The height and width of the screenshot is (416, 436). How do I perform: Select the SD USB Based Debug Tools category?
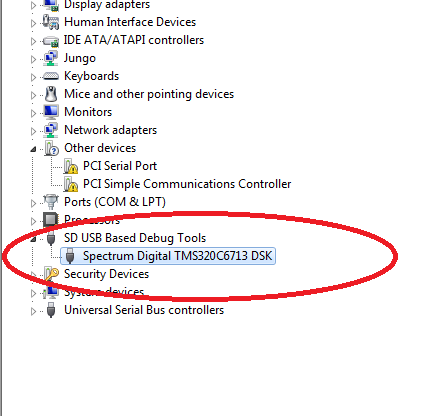(x=135, y=238)
